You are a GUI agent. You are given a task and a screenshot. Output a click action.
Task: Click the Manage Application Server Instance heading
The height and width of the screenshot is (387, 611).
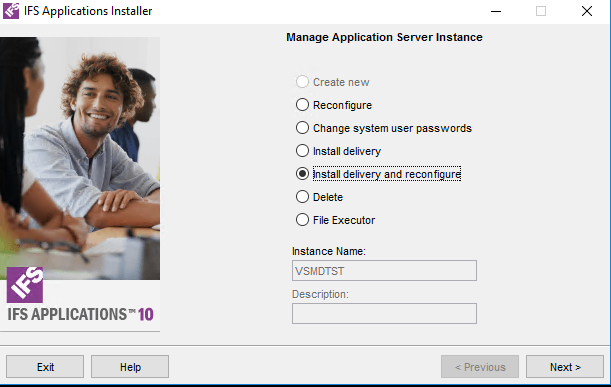click(x=384, y=37)
